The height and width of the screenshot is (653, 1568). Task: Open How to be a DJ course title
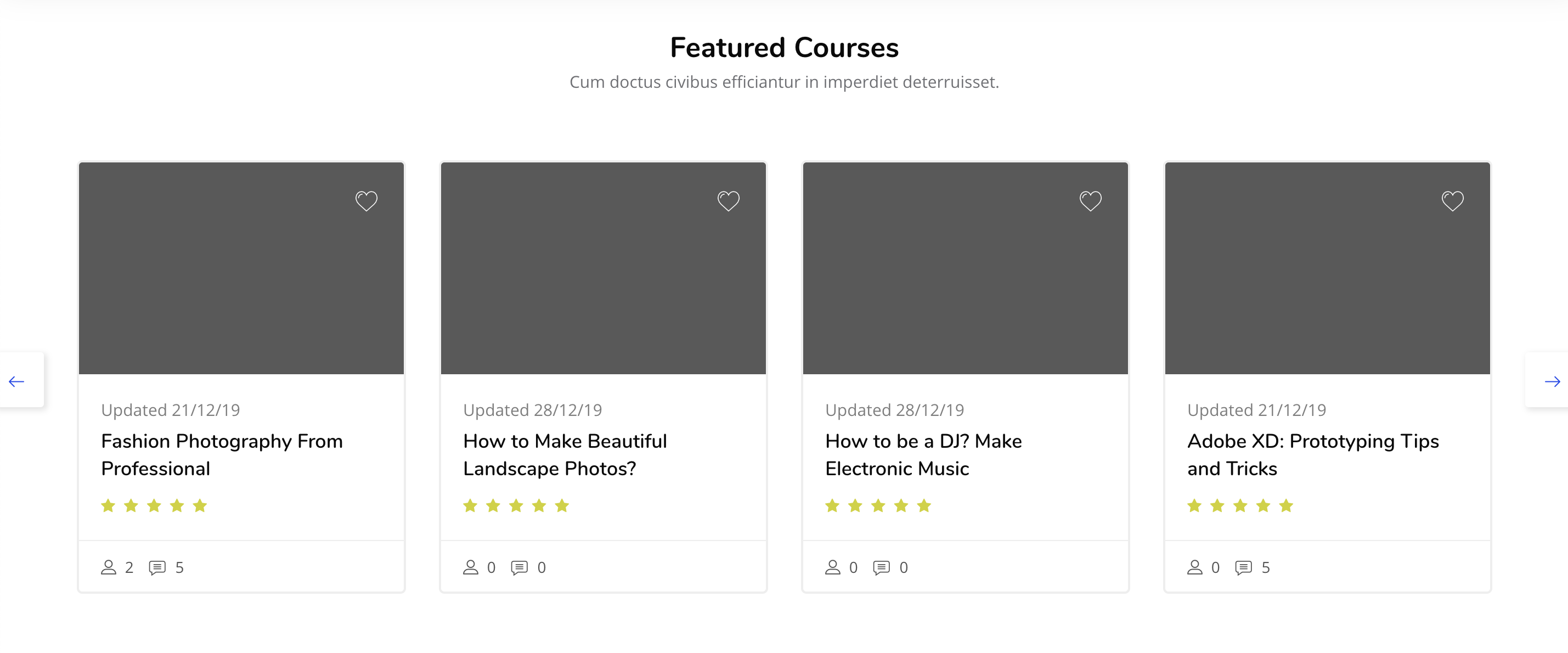pos(923,454)
